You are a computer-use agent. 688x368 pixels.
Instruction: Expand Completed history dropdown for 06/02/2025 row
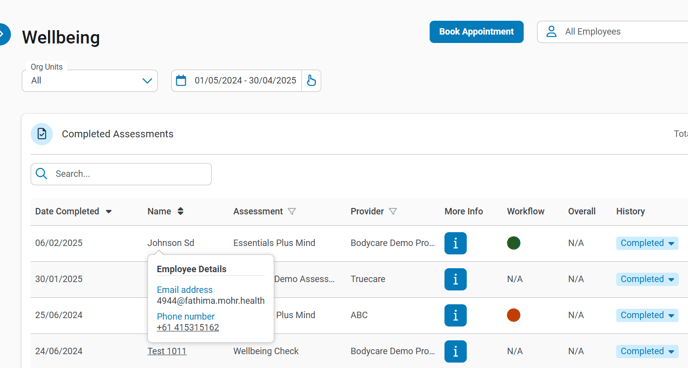tap(647, 243)
